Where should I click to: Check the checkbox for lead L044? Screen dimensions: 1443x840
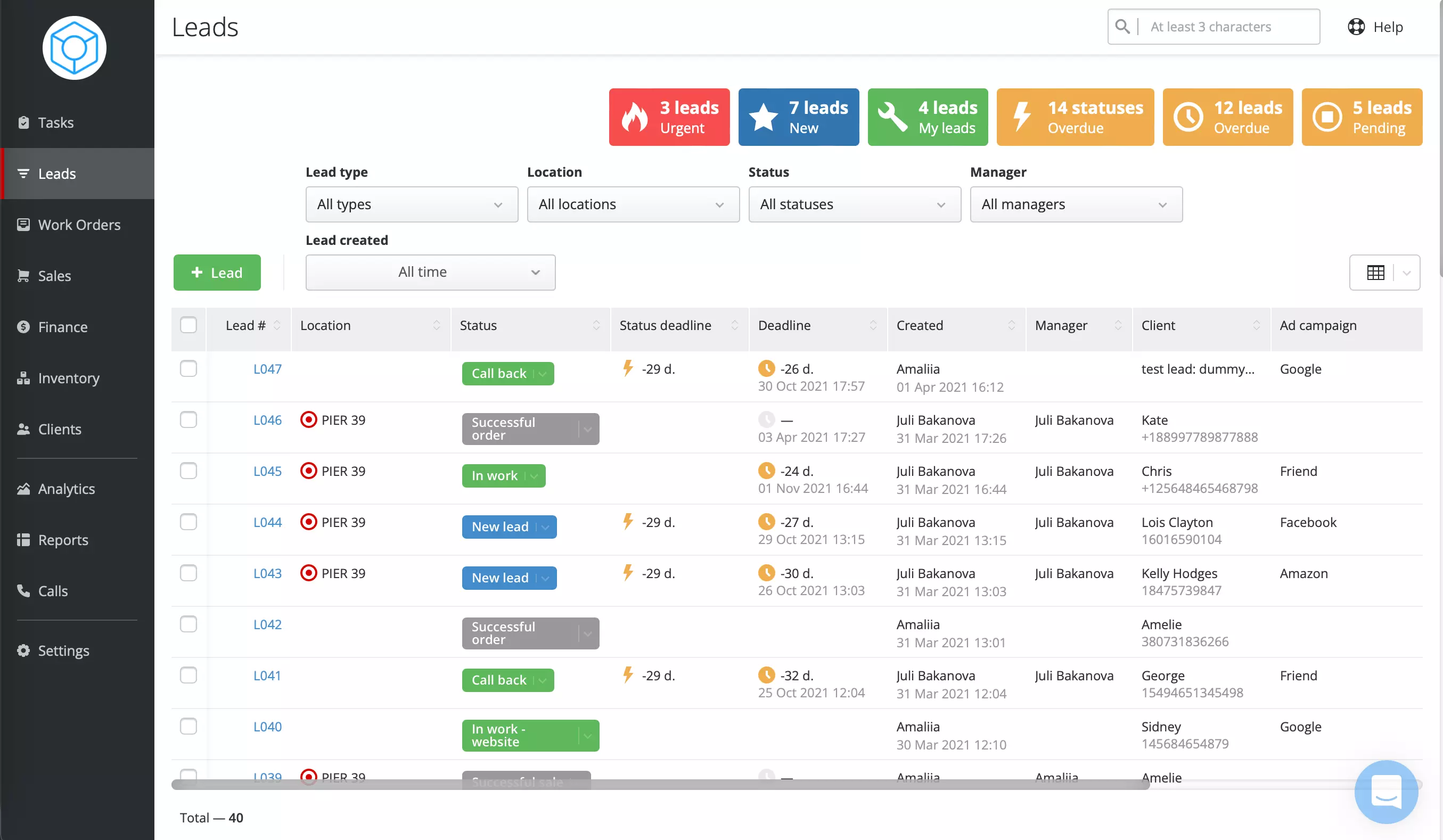pos(188,522)
